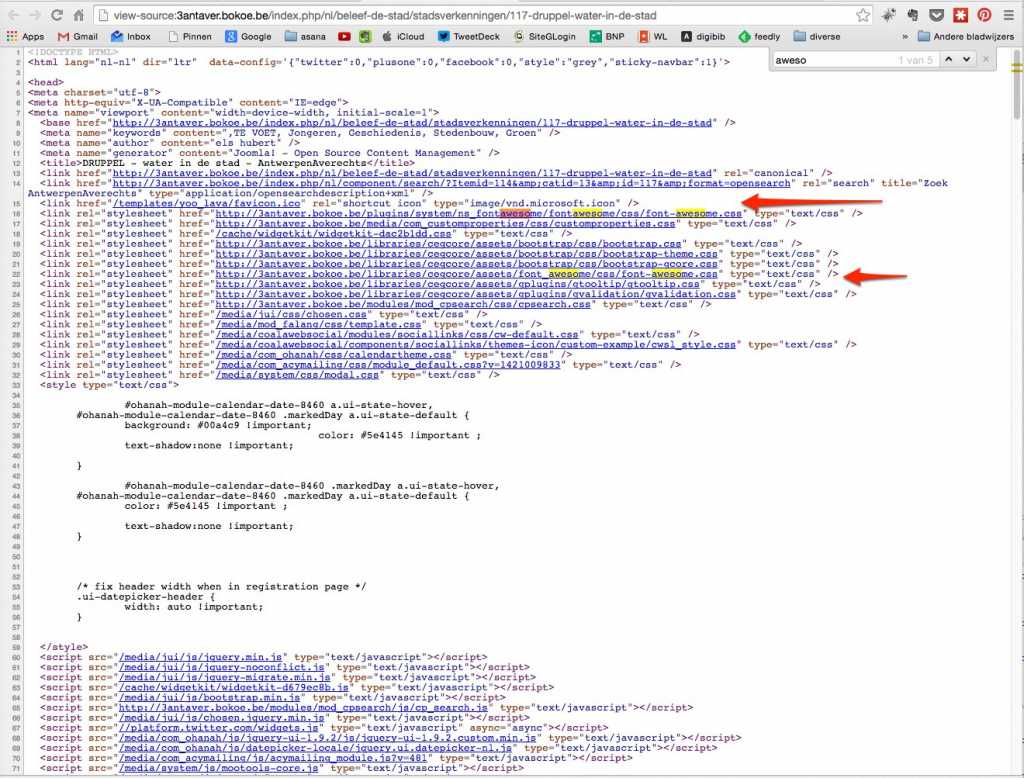Open jquery-migrate.min.js link
Viewport: 1024px width, 778px height.
pos(225,677)
